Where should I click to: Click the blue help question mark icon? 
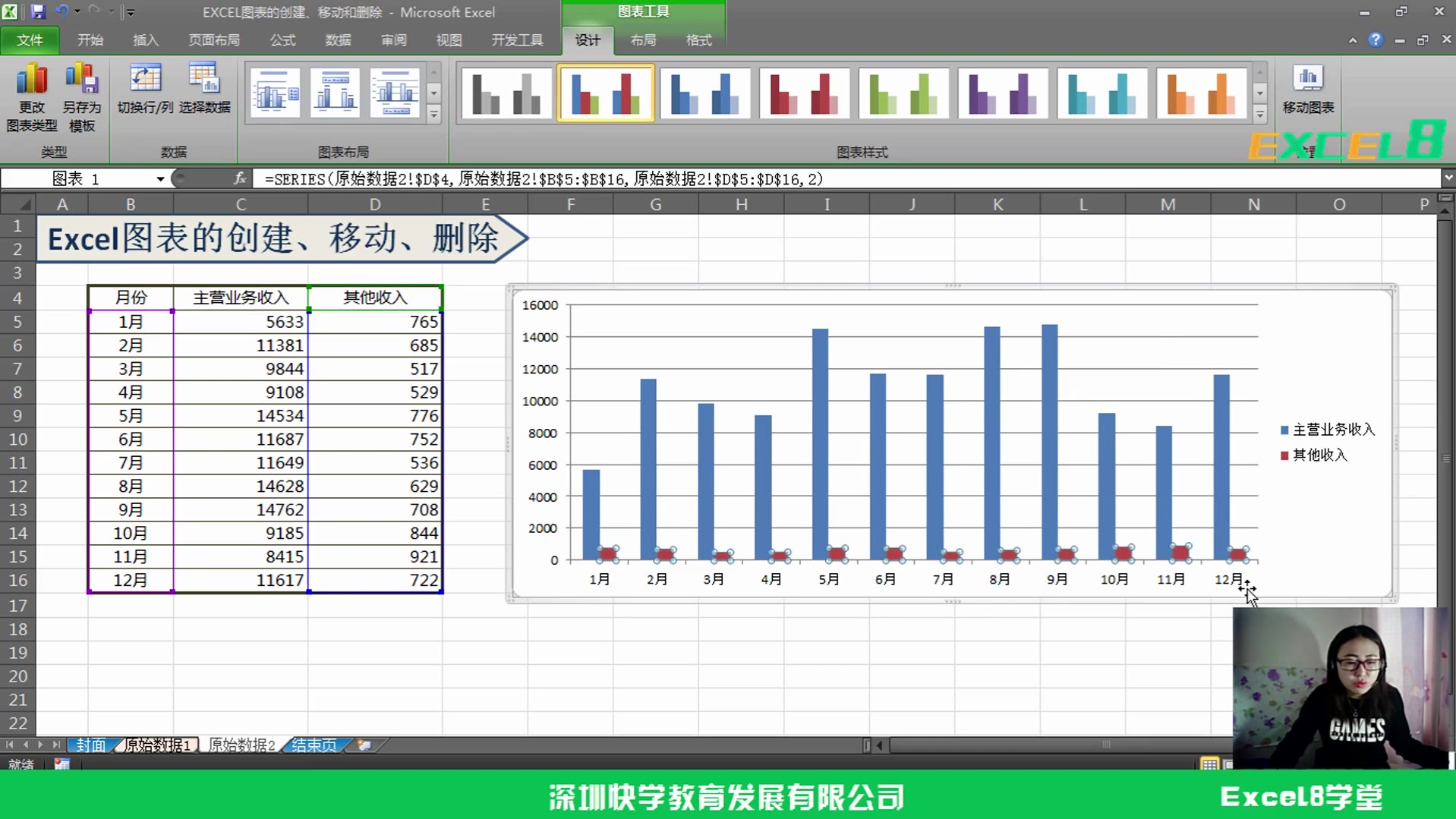(x=1375, y=40)
